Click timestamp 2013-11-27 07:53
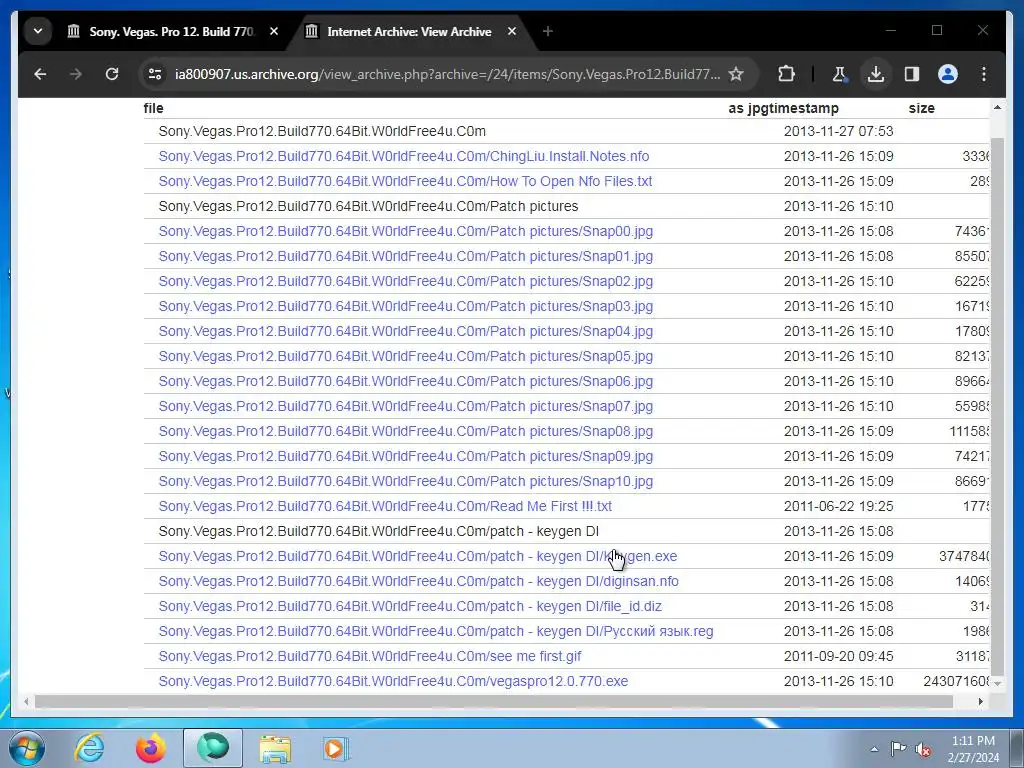1024x768 pixels. click(x=839, y=131)
